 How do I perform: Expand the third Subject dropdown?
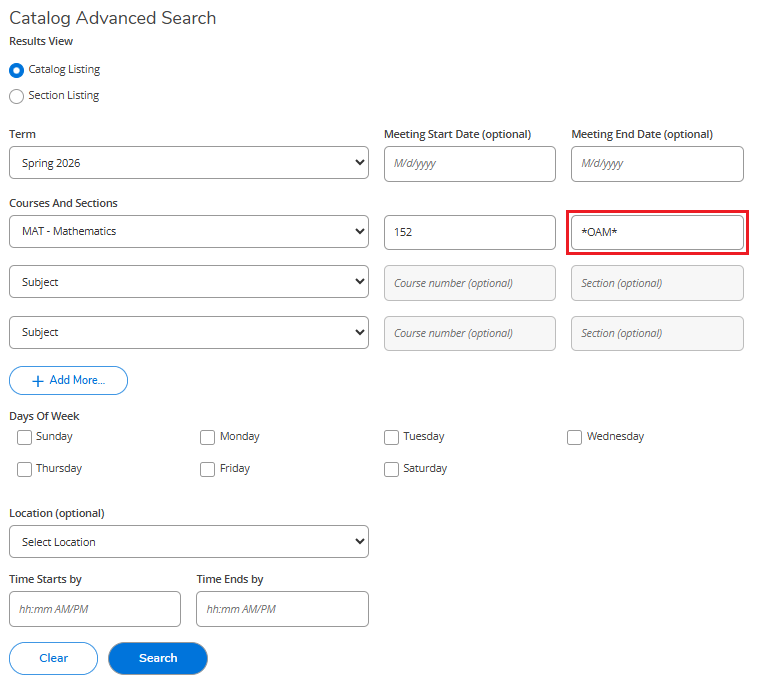(x=188, y=332)
